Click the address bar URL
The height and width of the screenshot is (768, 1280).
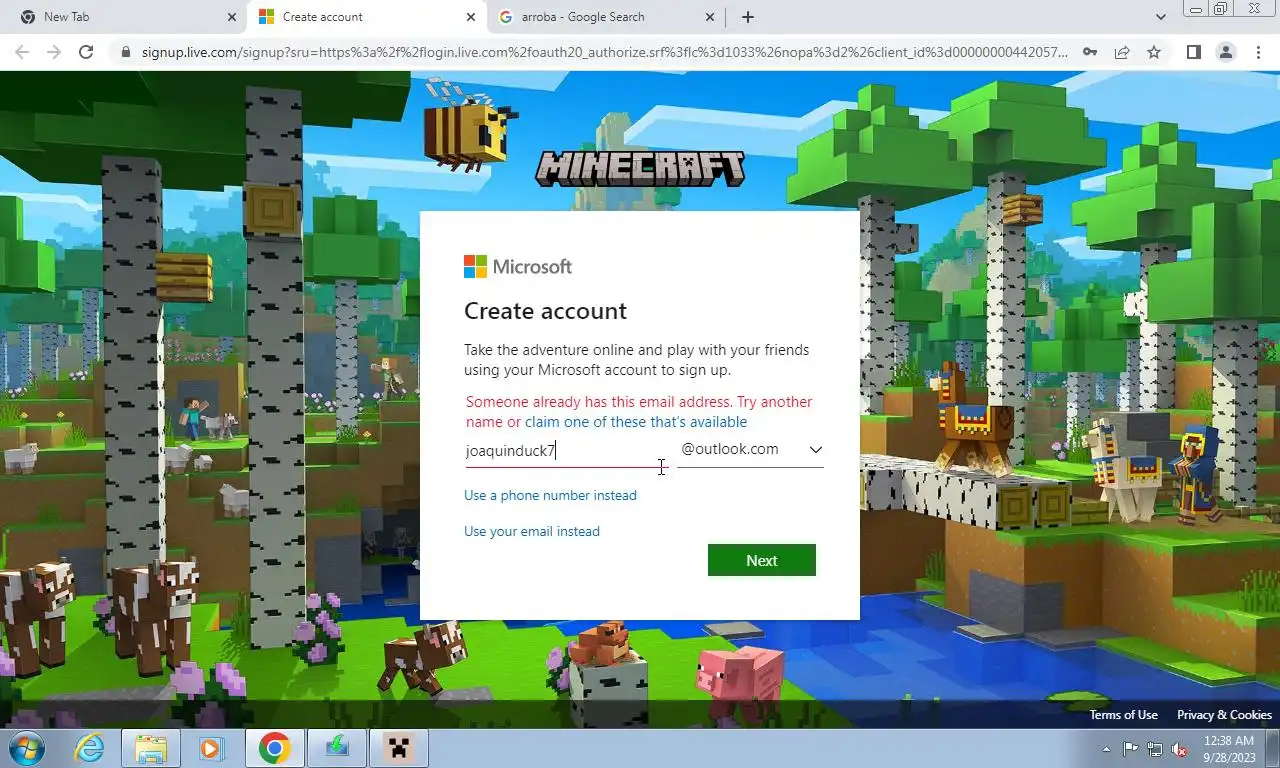tap(604, 52)
